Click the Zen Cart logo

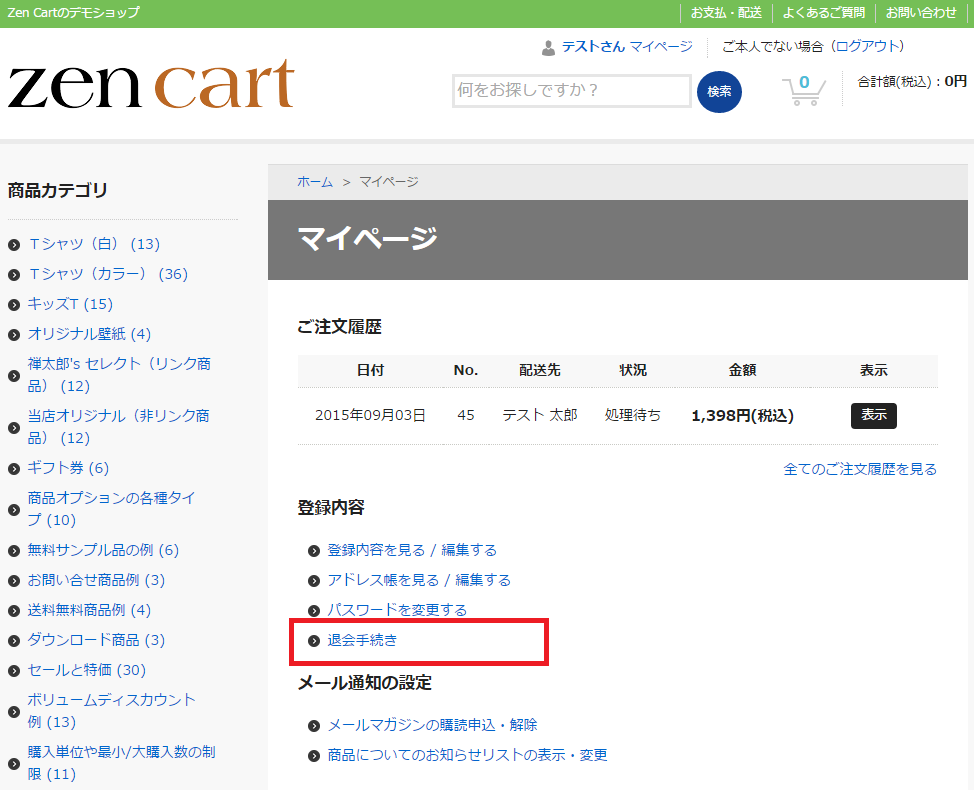[x=151, y=85]
